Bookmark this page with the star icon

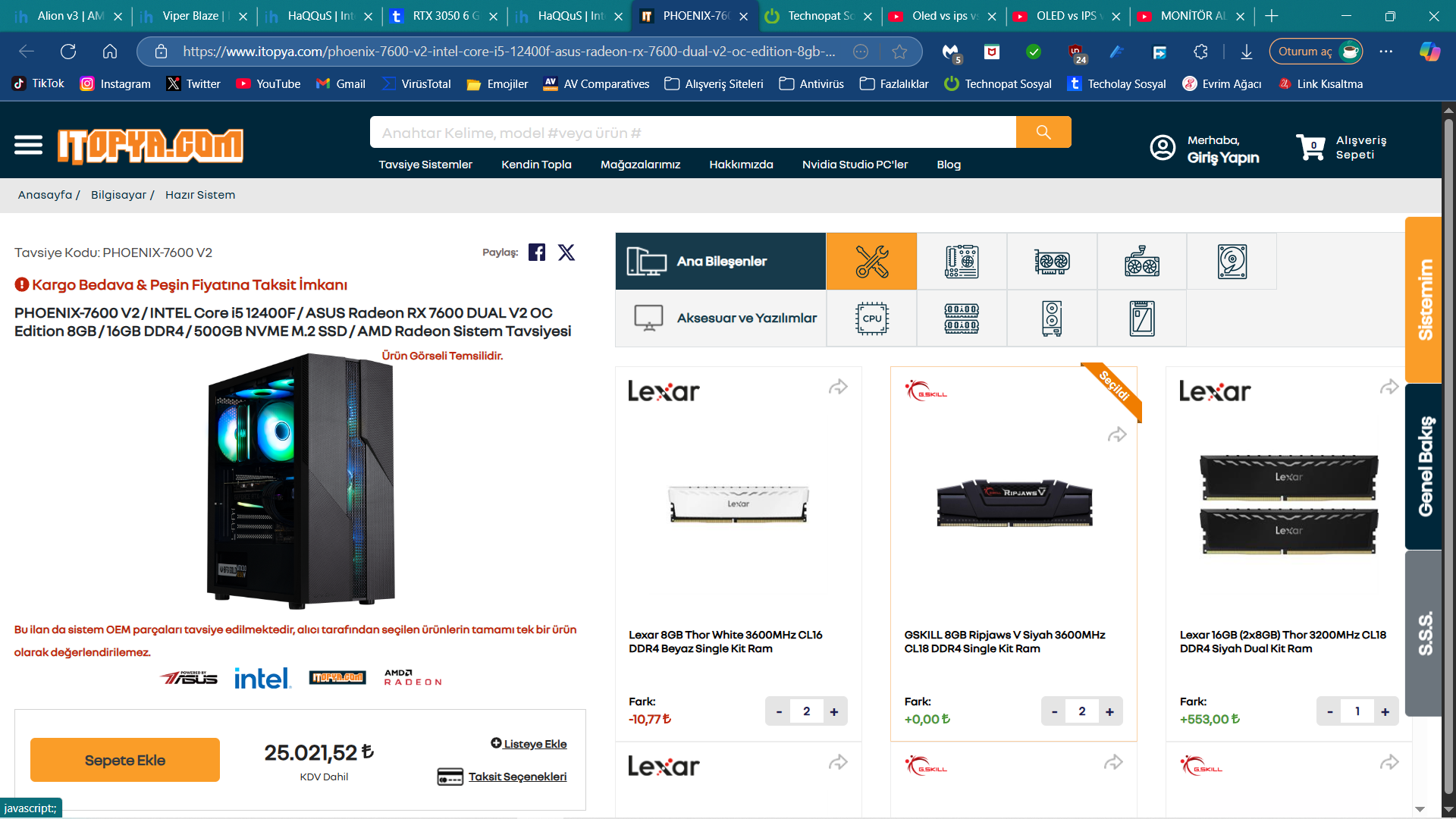[x=899, y=52]
